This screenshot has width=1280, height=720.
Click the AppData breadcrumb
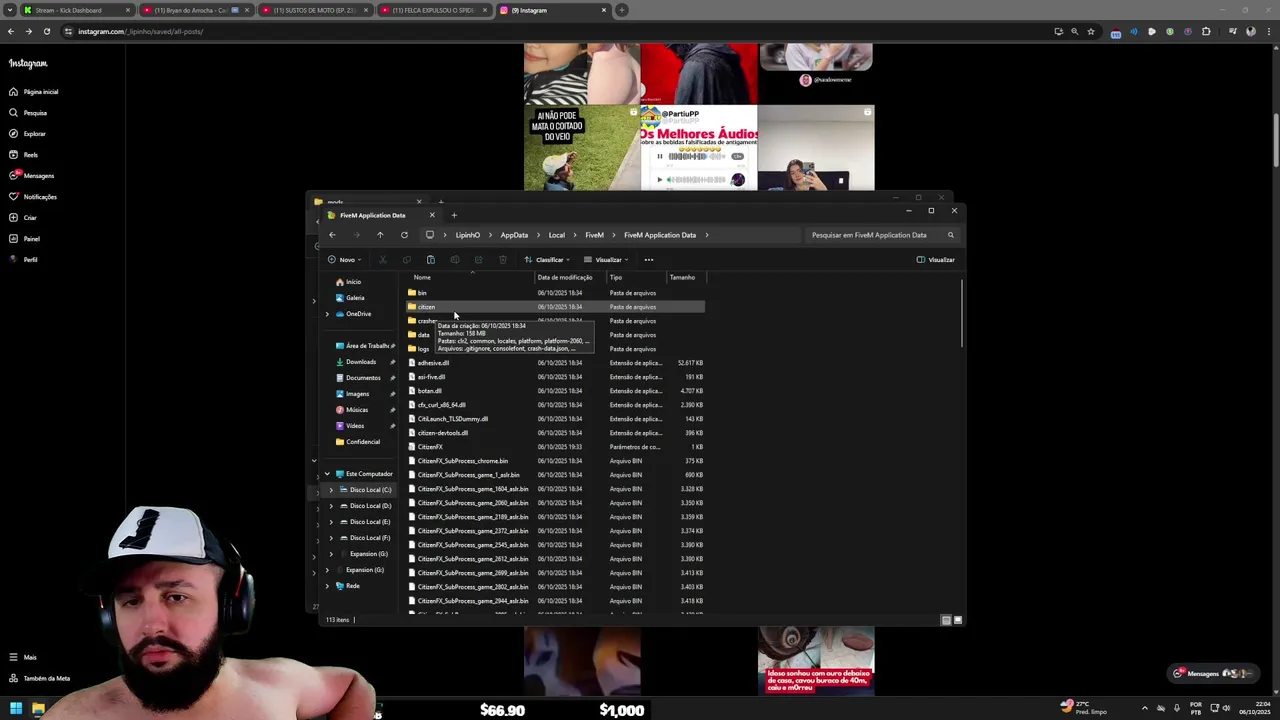pos(514,235)
